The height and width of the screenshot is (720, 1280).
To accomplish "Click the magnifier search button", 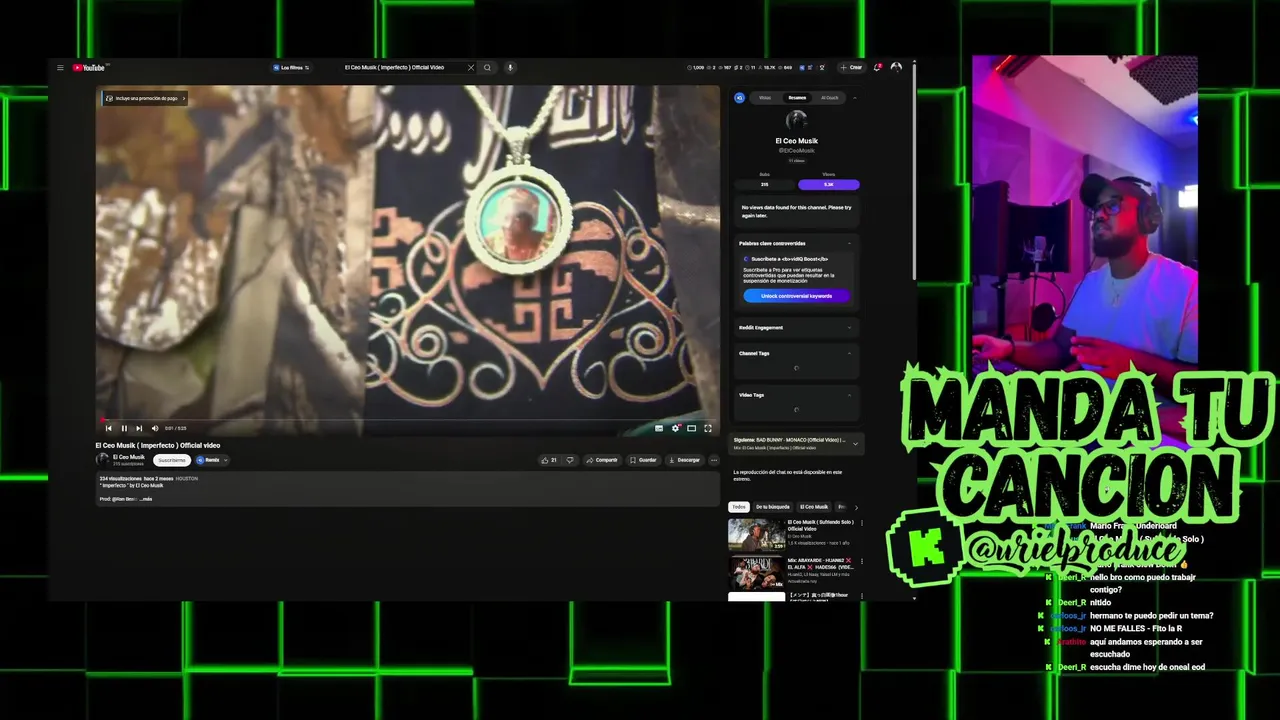I will coord(488,68).
